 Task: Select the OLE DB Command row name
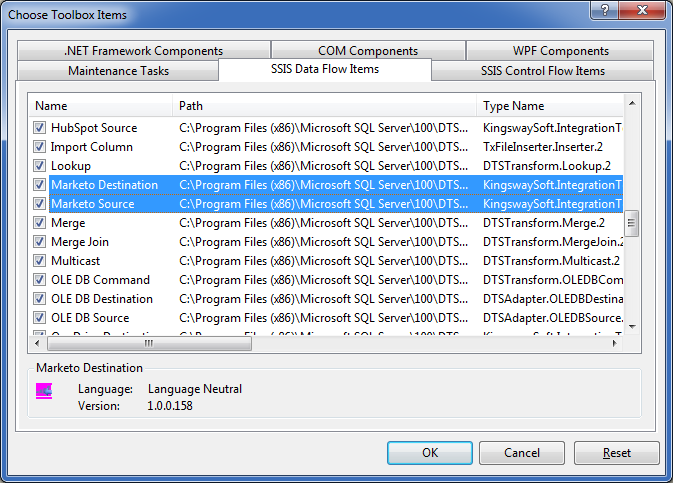point(100,279)
